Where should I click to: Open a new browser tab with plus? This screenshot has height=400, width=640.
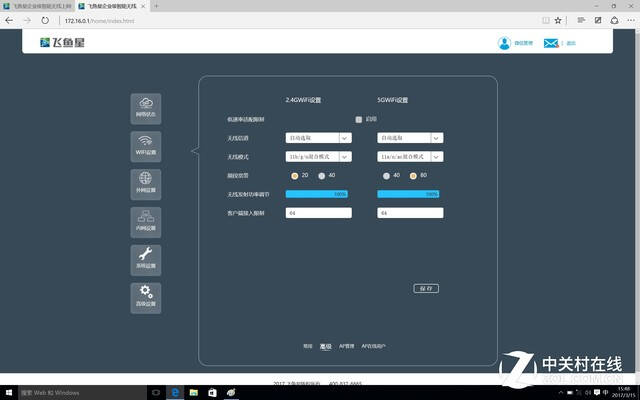(156, 6)
